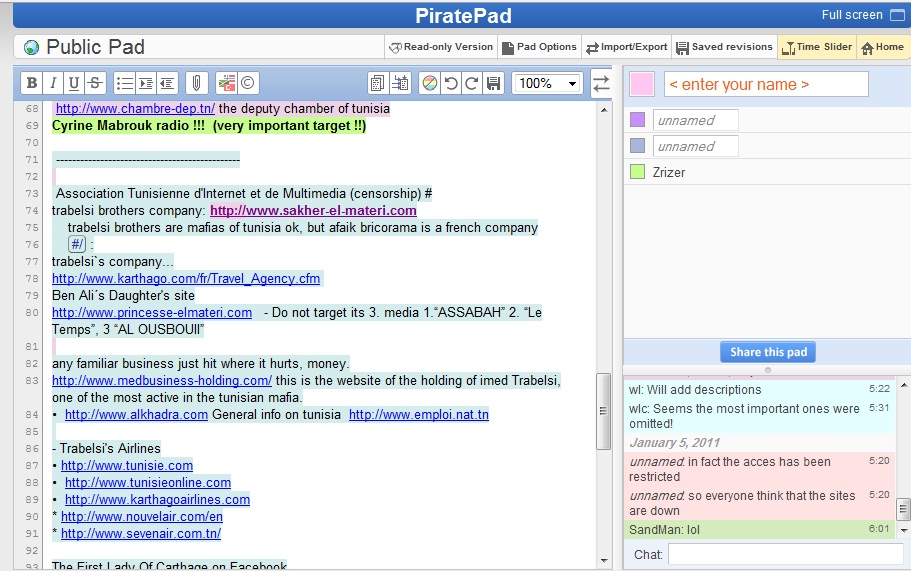Viewport: 911px width, 571px height.
Task: Toggle the side panel with the arrows button
Action: [601, 84]
